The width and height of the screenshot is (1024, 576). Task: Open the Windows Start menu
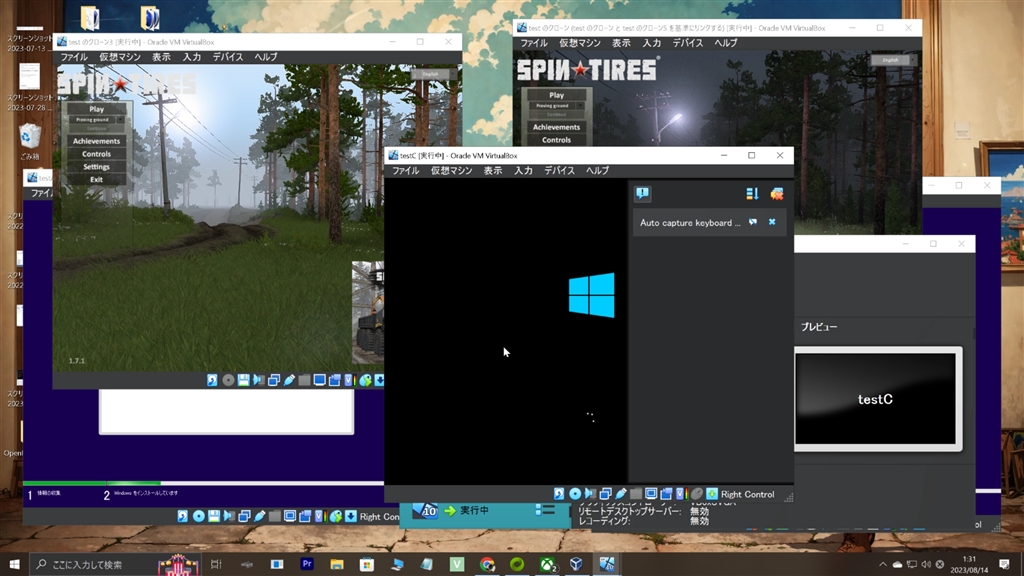(14, 564)
